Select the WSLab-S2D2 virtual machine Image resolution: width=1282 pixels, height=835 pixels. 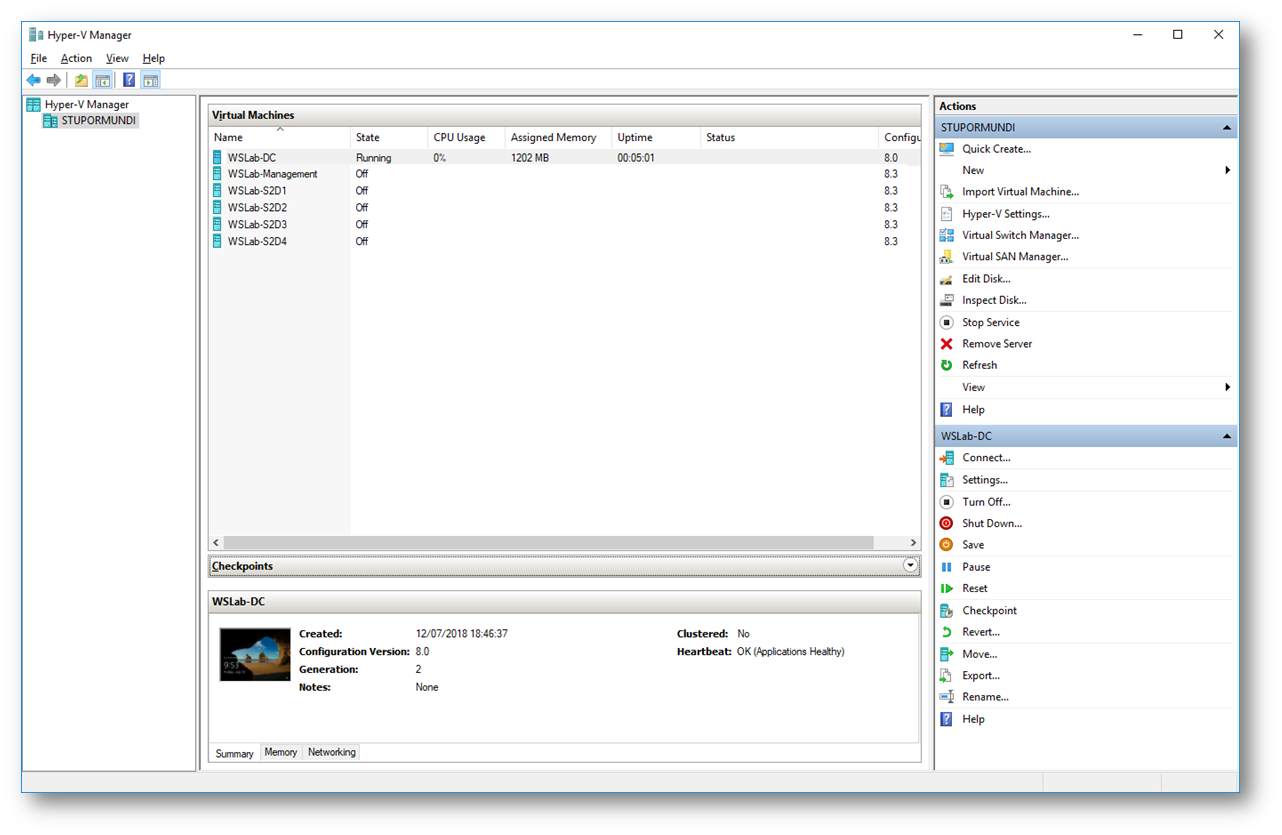[564, 208]
